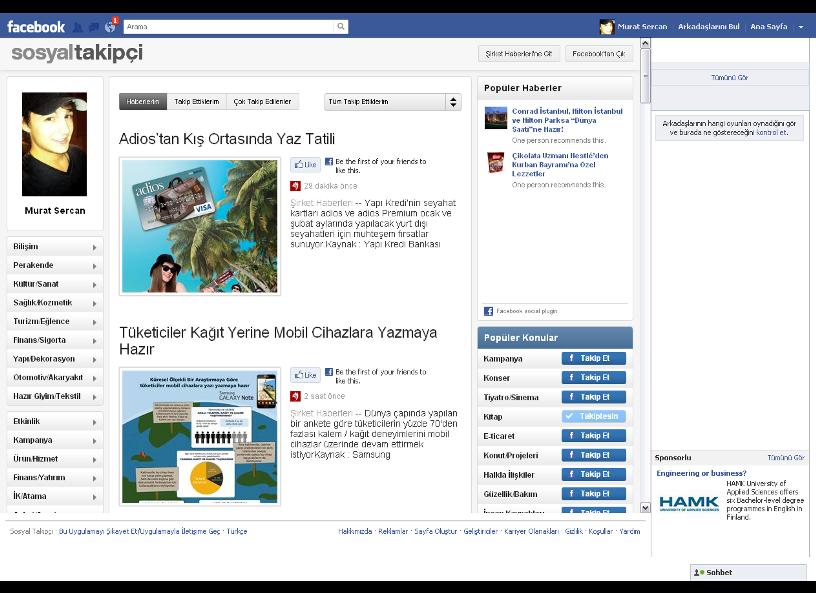Screen dimensions: 816x593
Task: Expand the Kültür/Sanat category
Action: [x=55, y=284]
